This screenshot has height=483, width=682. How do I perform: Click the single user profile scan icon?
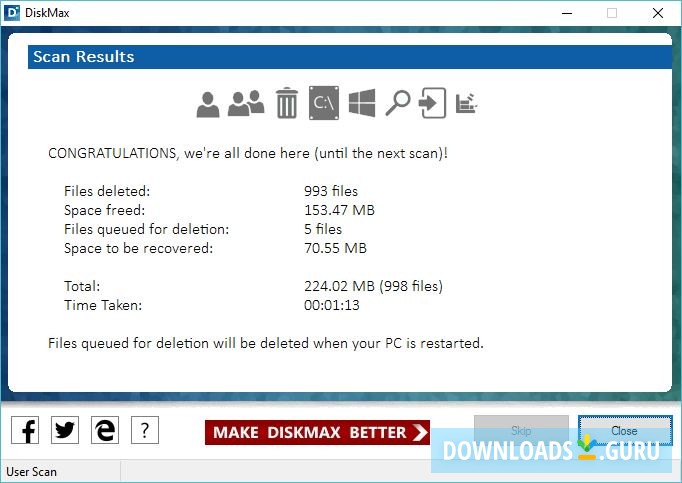pos(208,104)
